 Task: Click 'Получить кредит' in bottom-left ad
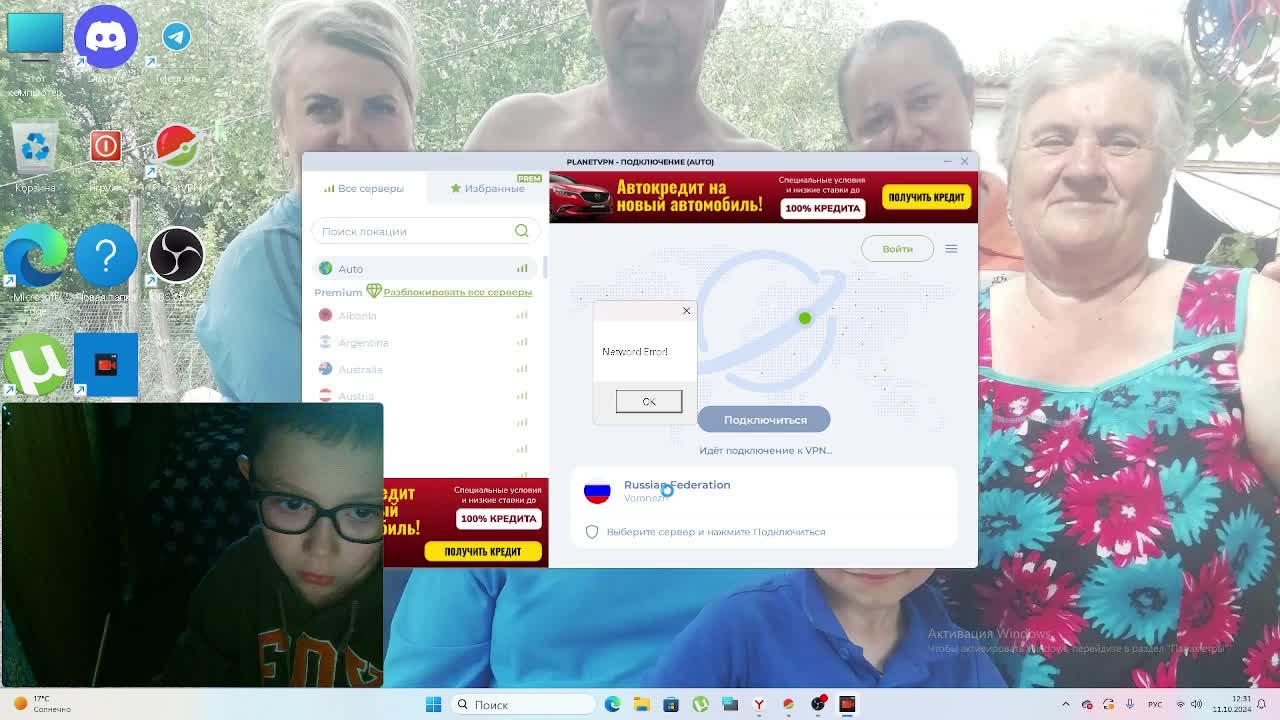click(483, 551)
